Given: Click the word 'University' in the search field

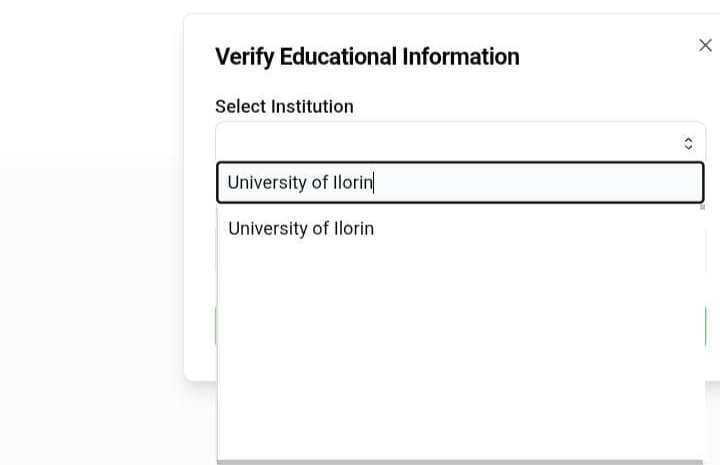Looking at the screenshot, I should point(267,183).
